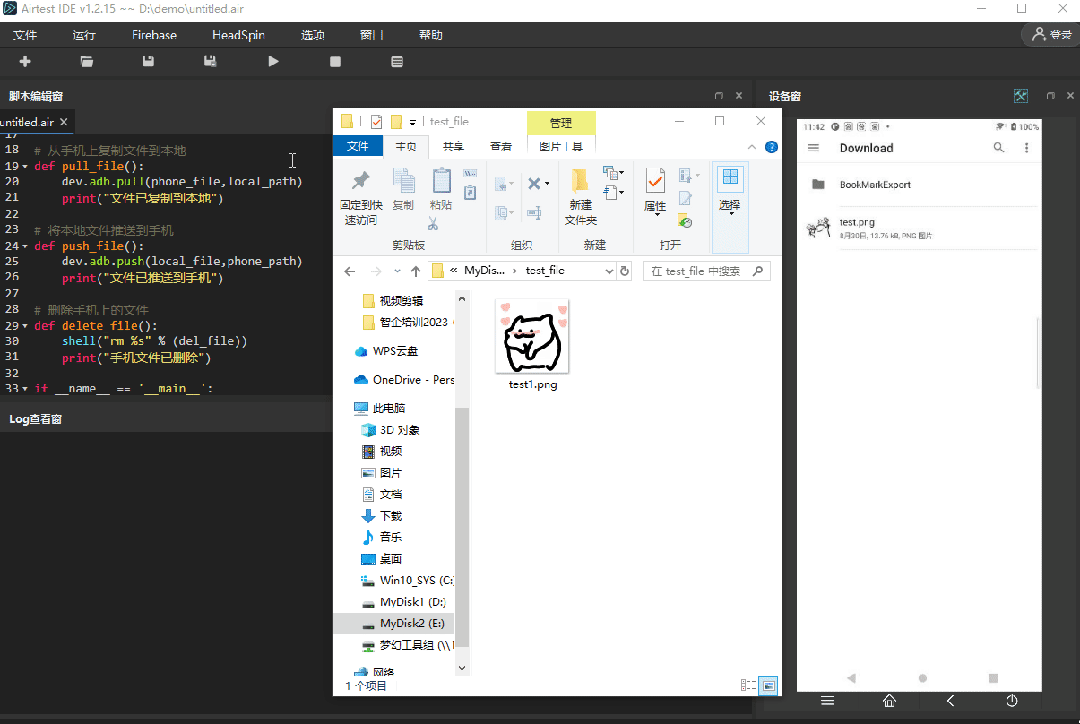
Task: Switch to large icons view
Action: [769, 685]
